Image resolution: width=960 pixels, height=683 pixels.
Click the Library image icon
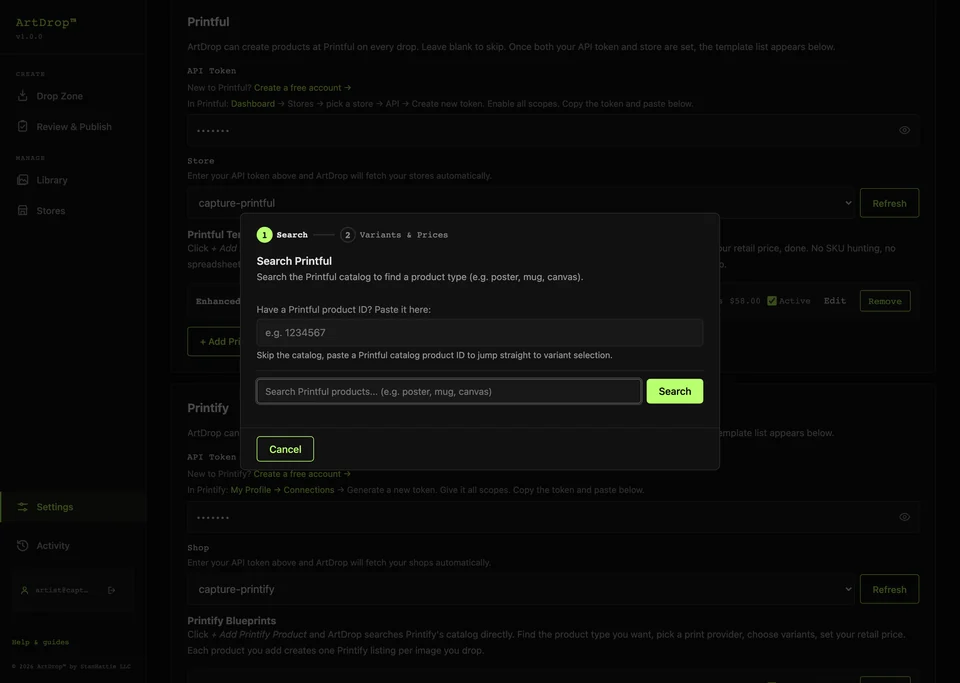(x=23, y=180)
